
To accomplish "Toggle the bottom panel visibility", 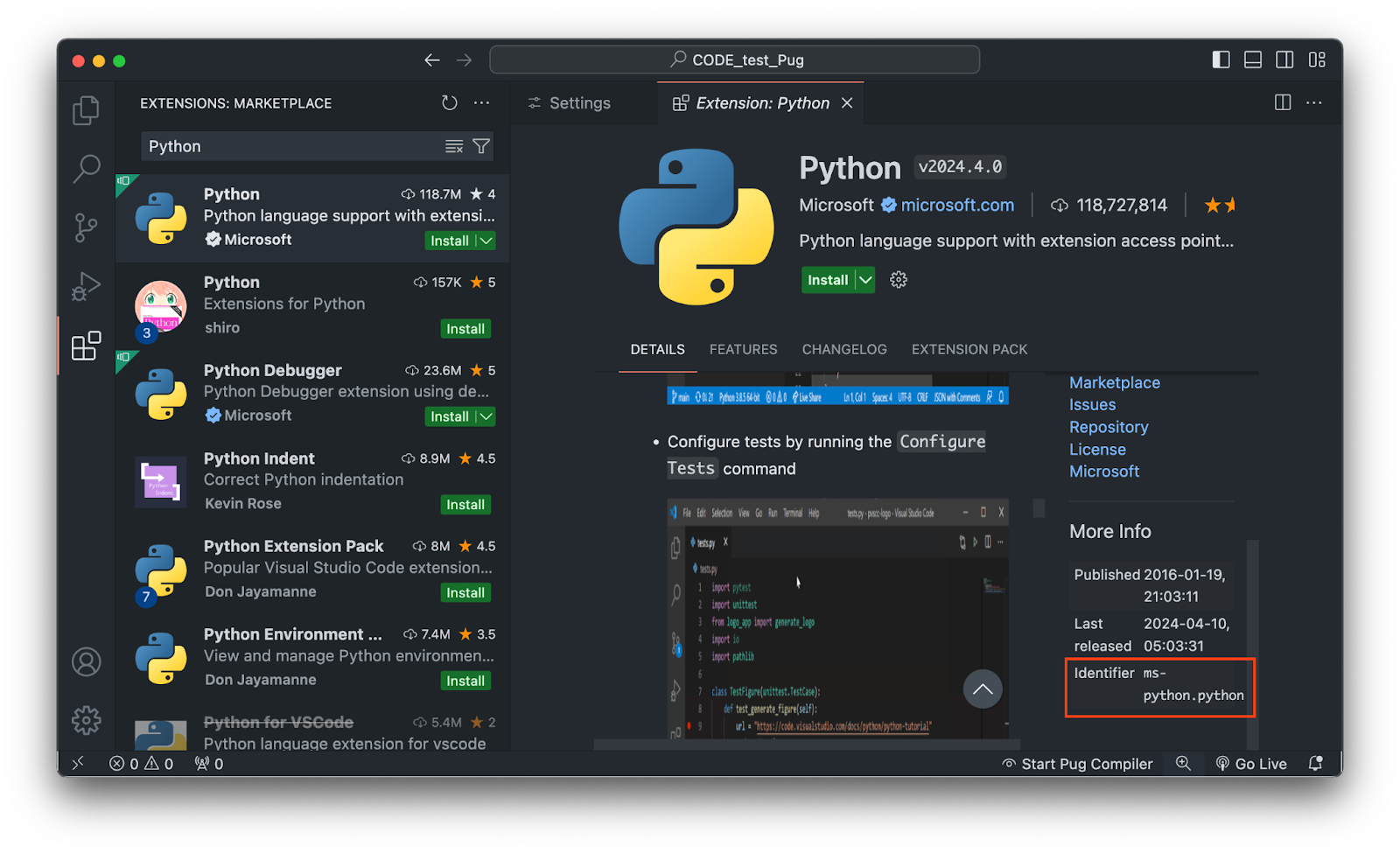I will (x=1252, y=59).
